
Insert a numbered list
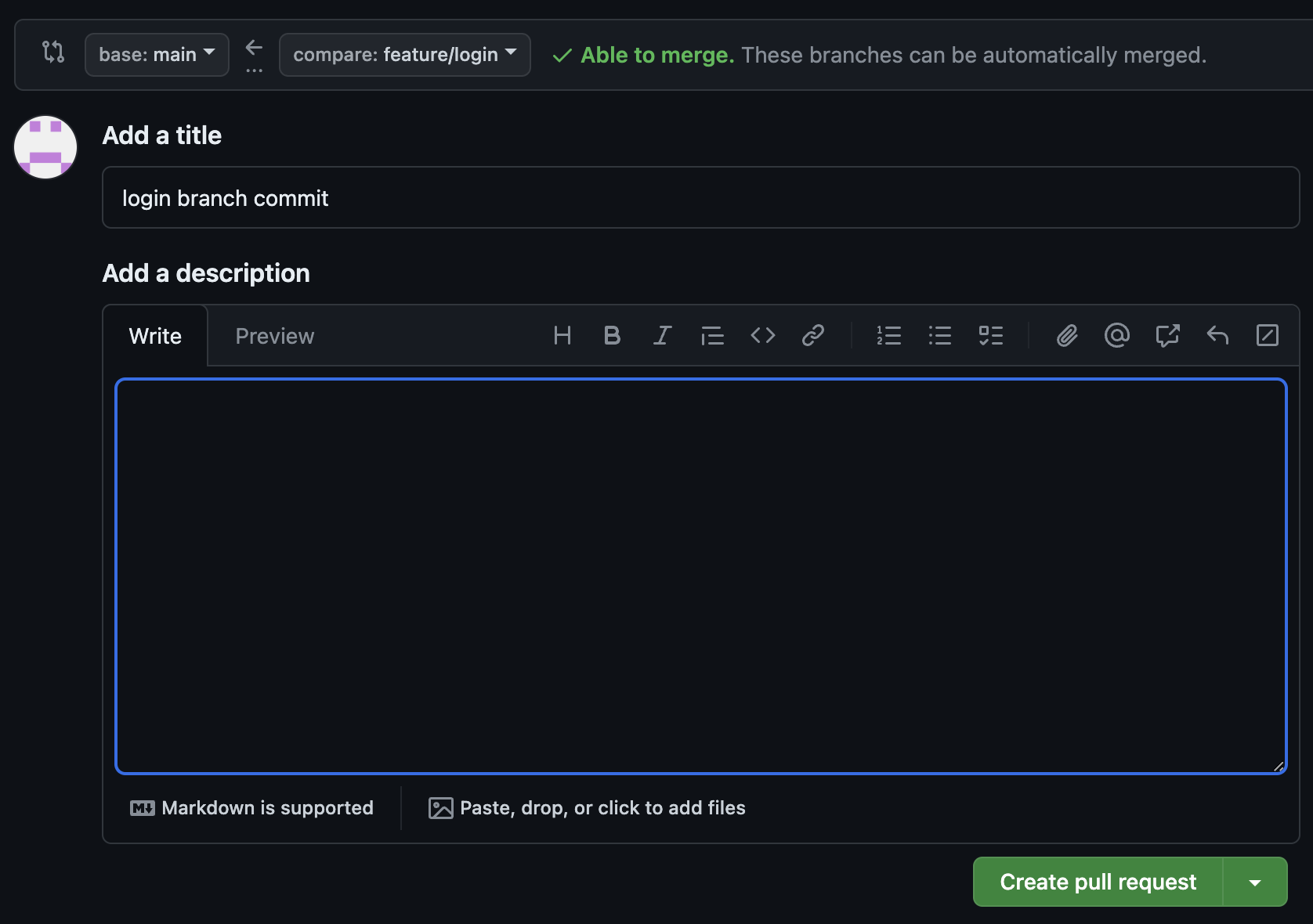[889, 336]
